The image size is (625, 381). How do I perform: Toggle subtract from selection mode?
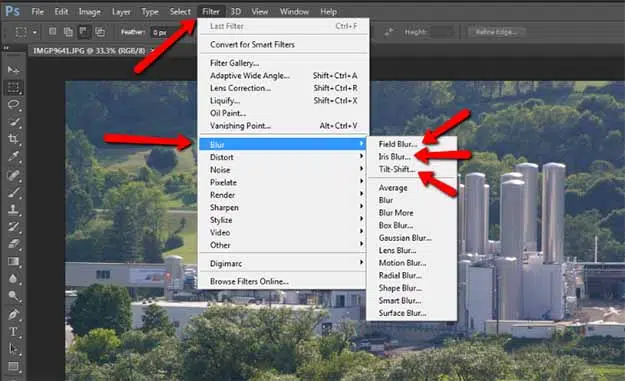pos(84,31)
